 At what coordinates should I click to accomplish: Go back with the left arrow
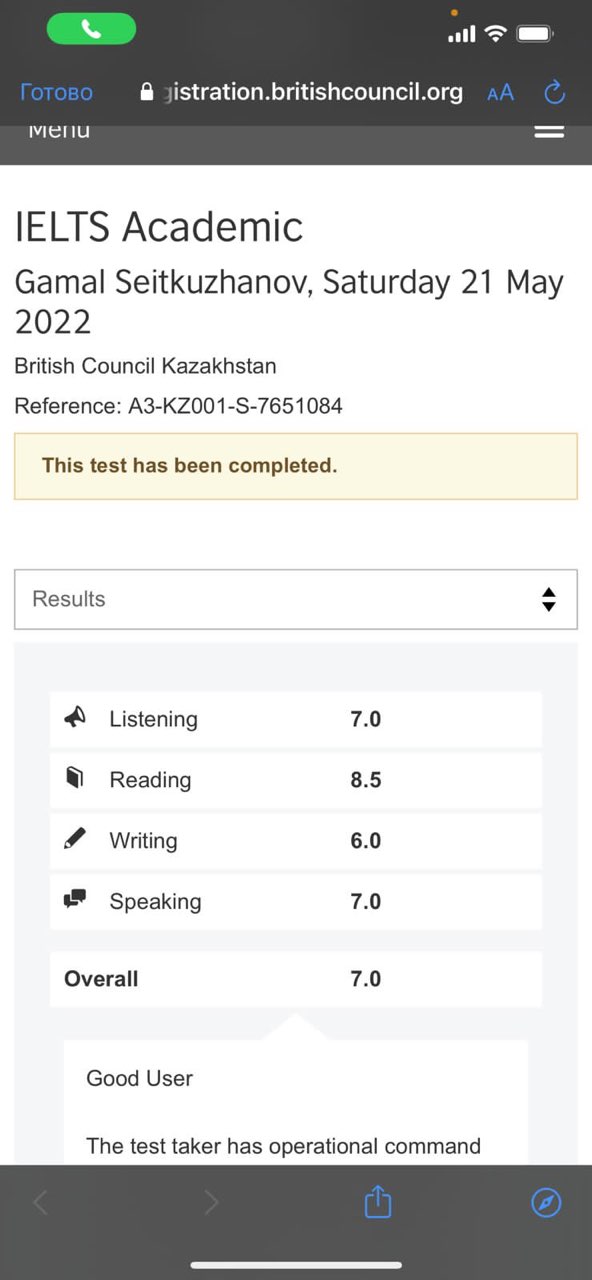[40, 1203]
